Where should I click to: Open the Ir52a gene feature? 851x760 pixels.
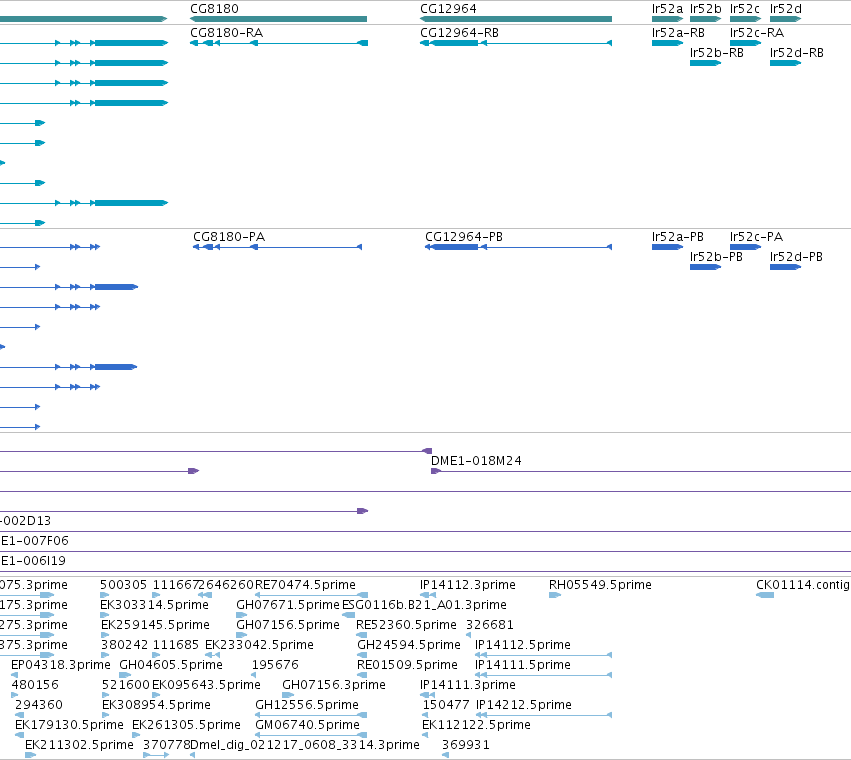(x=668, y=19)
